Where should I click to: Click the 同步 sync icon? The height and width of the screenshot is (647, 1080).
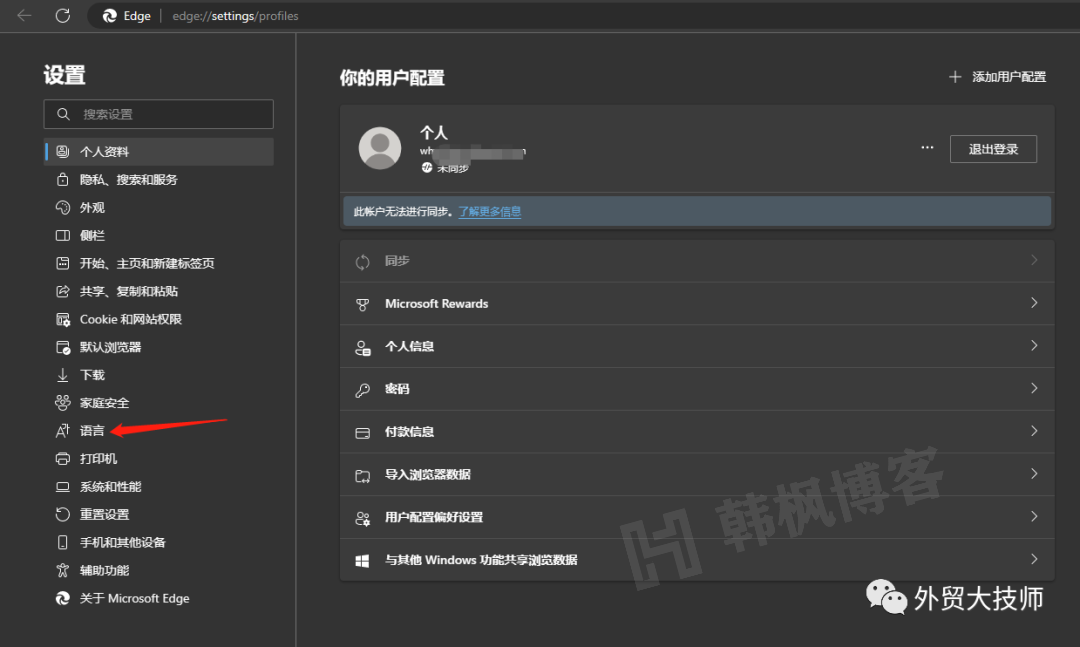(x=362, y=260)
